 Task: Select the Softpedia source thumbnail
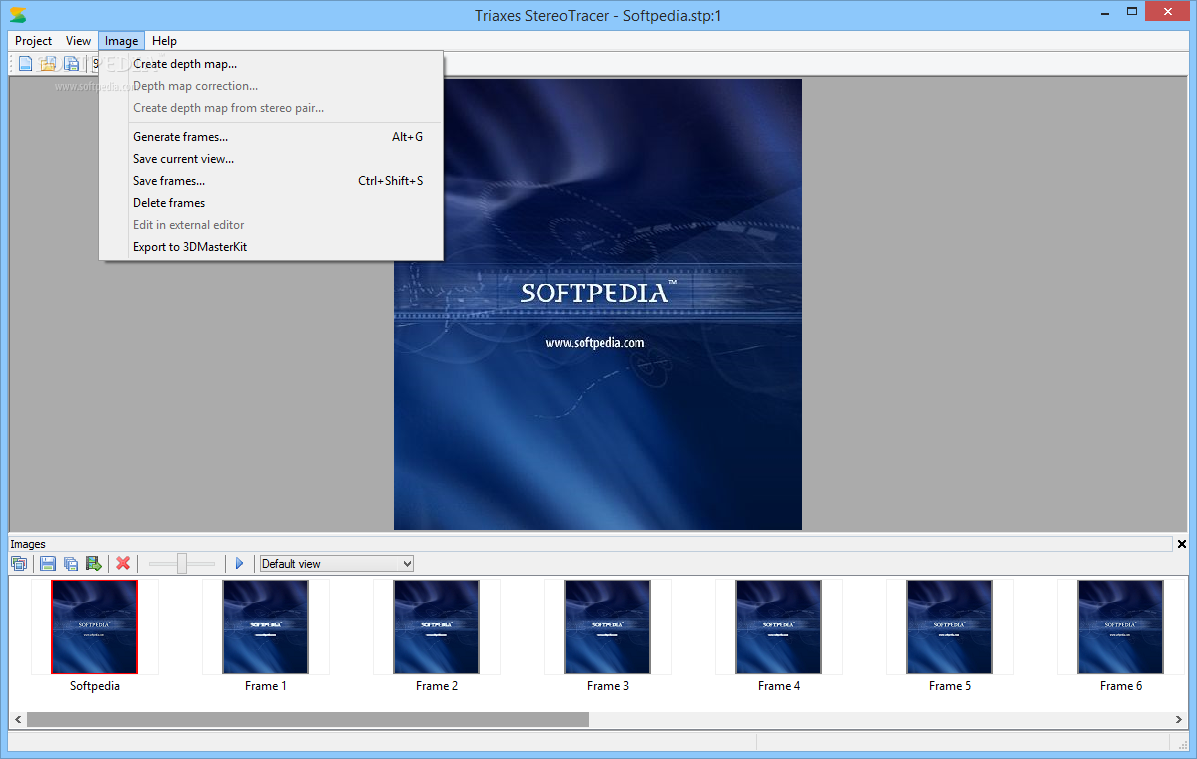tap(95, 627)
